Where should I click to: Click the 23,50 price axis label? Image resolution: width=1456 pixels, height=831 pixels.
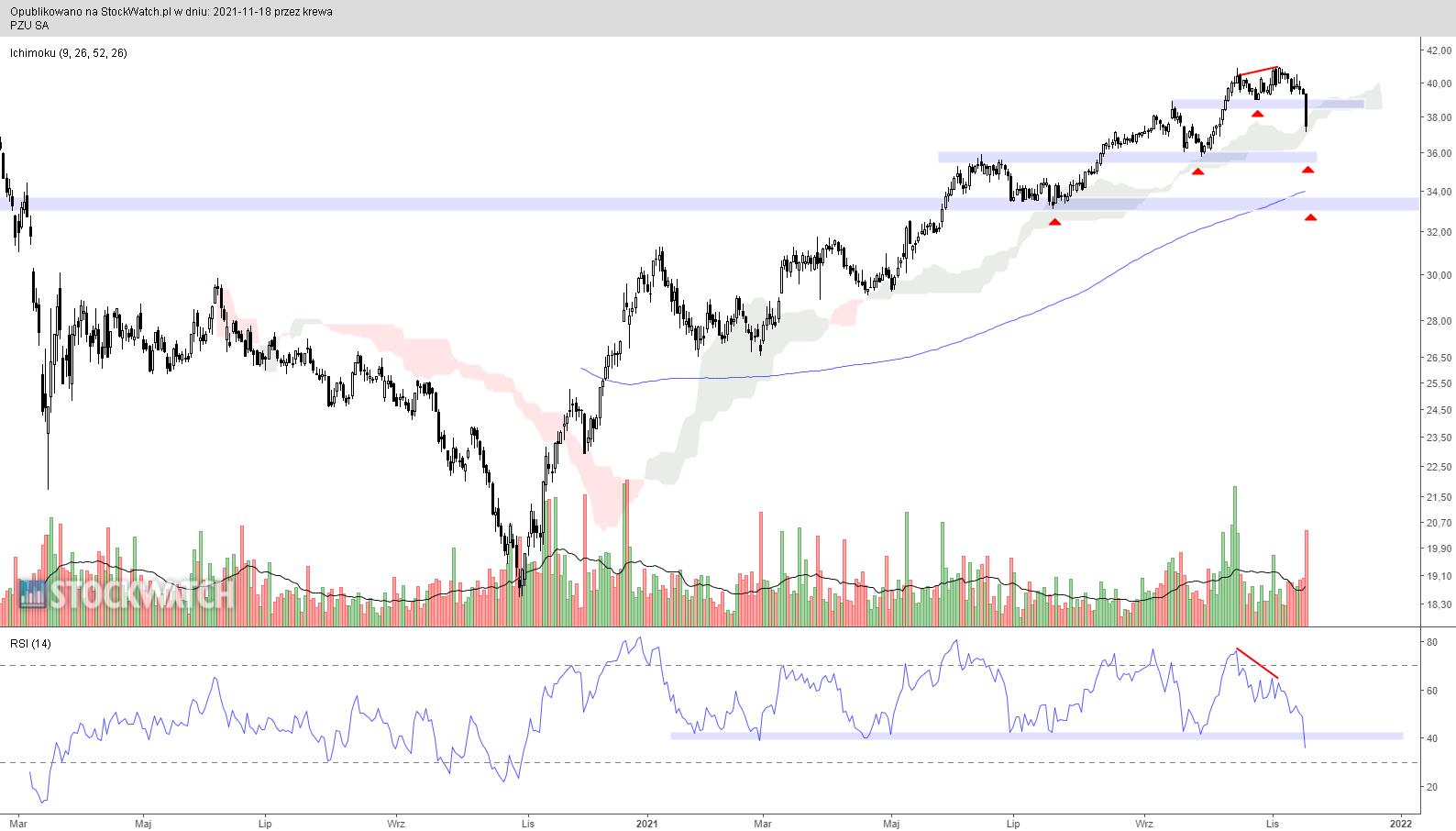[1438, 438]
